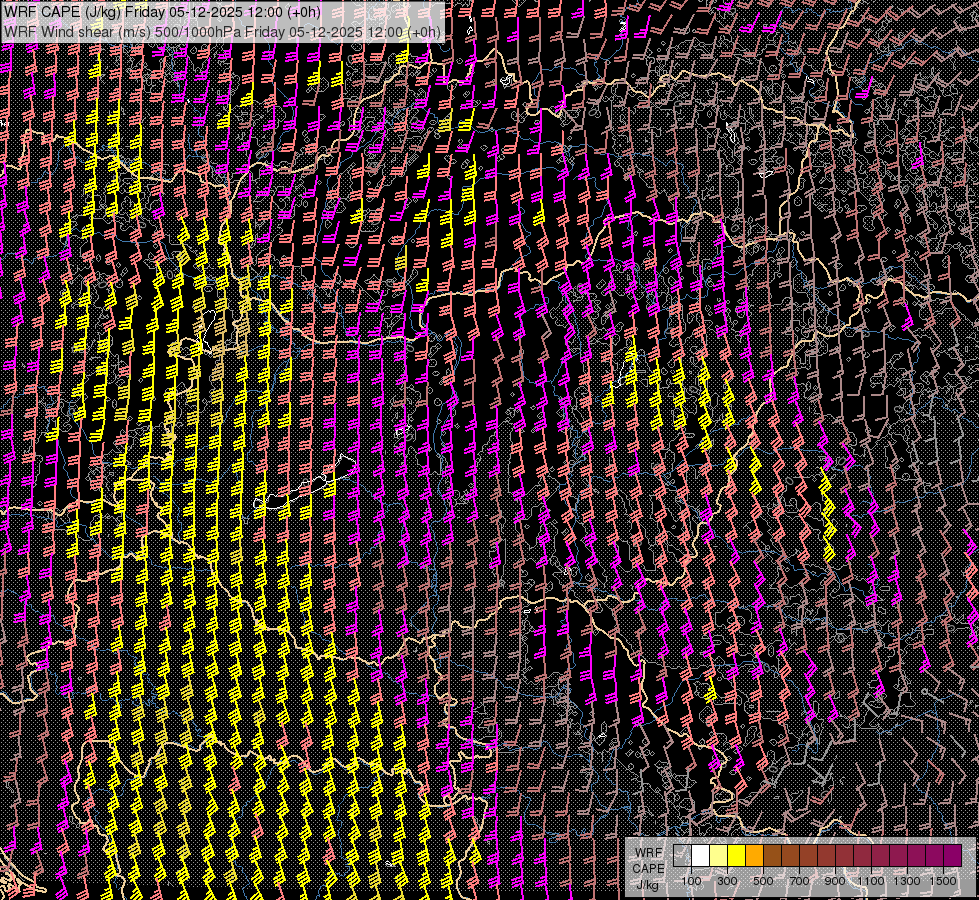
Task: Select the 1500 label on legend scale
Action: point(943,881)
